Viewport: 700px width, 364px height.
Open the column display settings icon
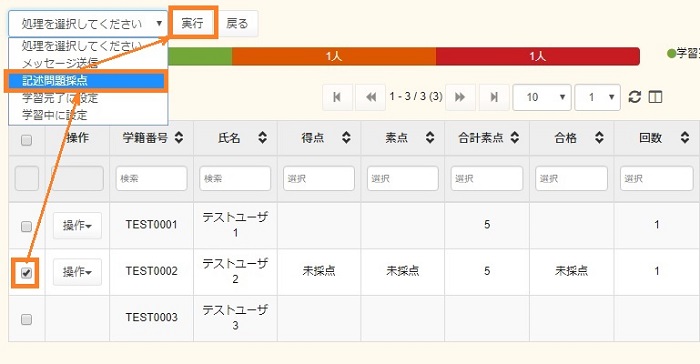[655, 97]
